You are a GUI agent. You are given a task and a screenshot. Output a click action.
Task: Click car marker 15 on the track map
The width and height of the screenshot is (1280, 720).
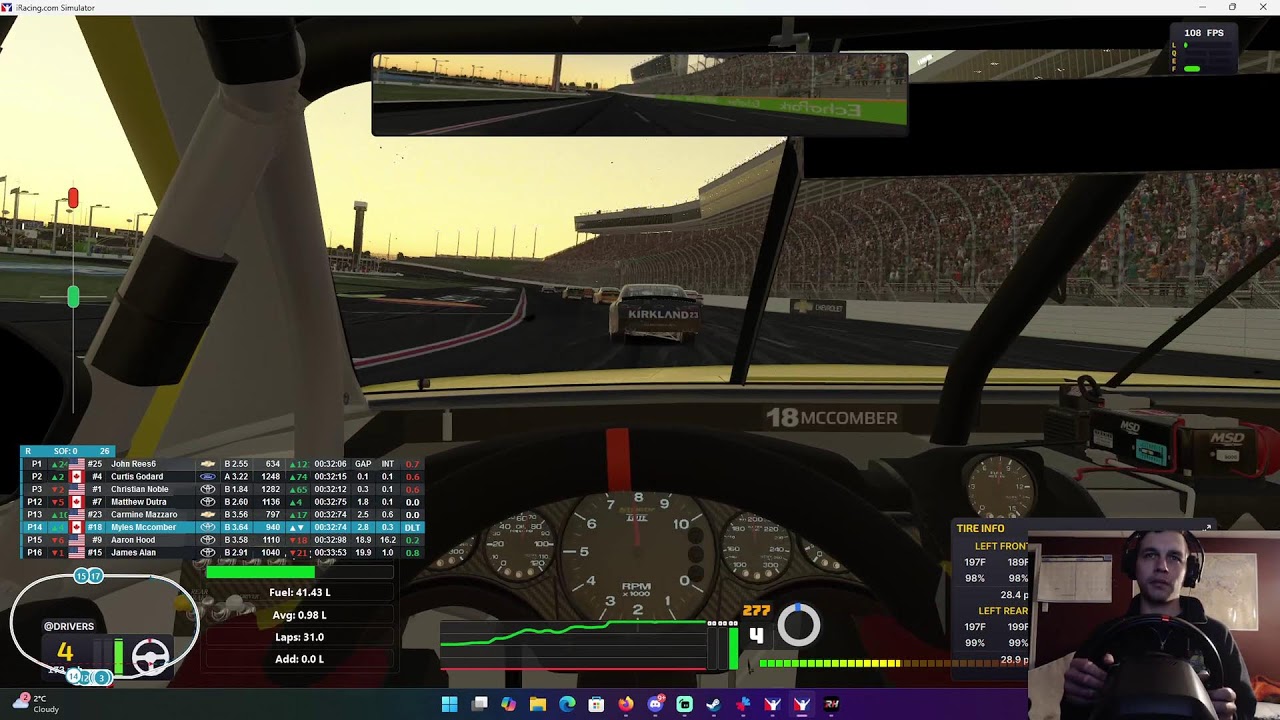point(82,576)
